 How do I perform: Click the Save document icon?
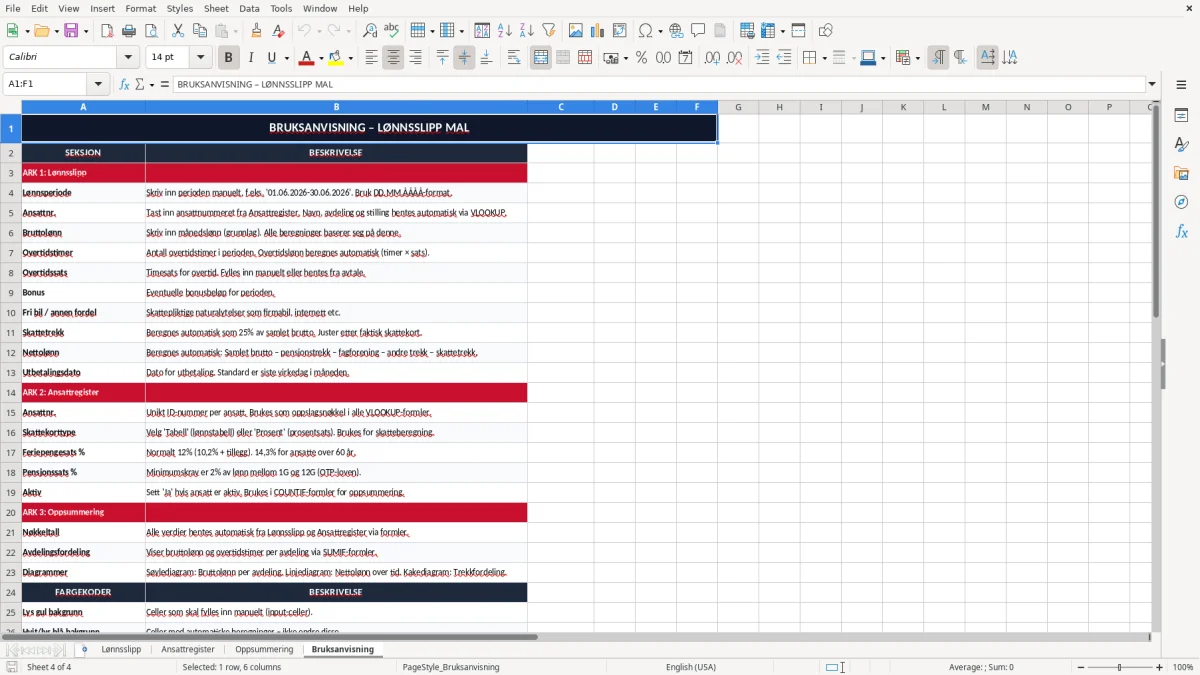[x=72, y=31]
